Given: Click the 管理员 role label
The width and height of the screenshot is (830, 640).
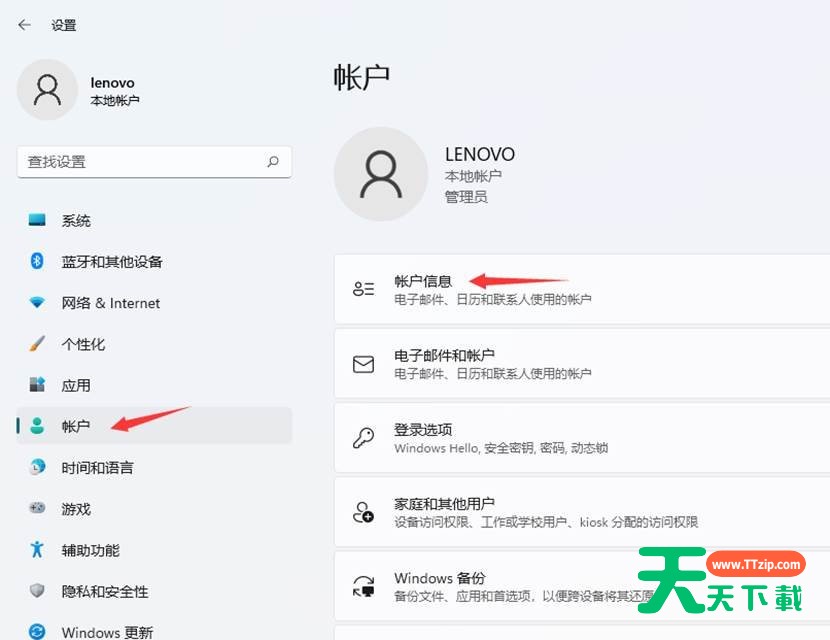Looking at the screenshot, I should point(466,197).
